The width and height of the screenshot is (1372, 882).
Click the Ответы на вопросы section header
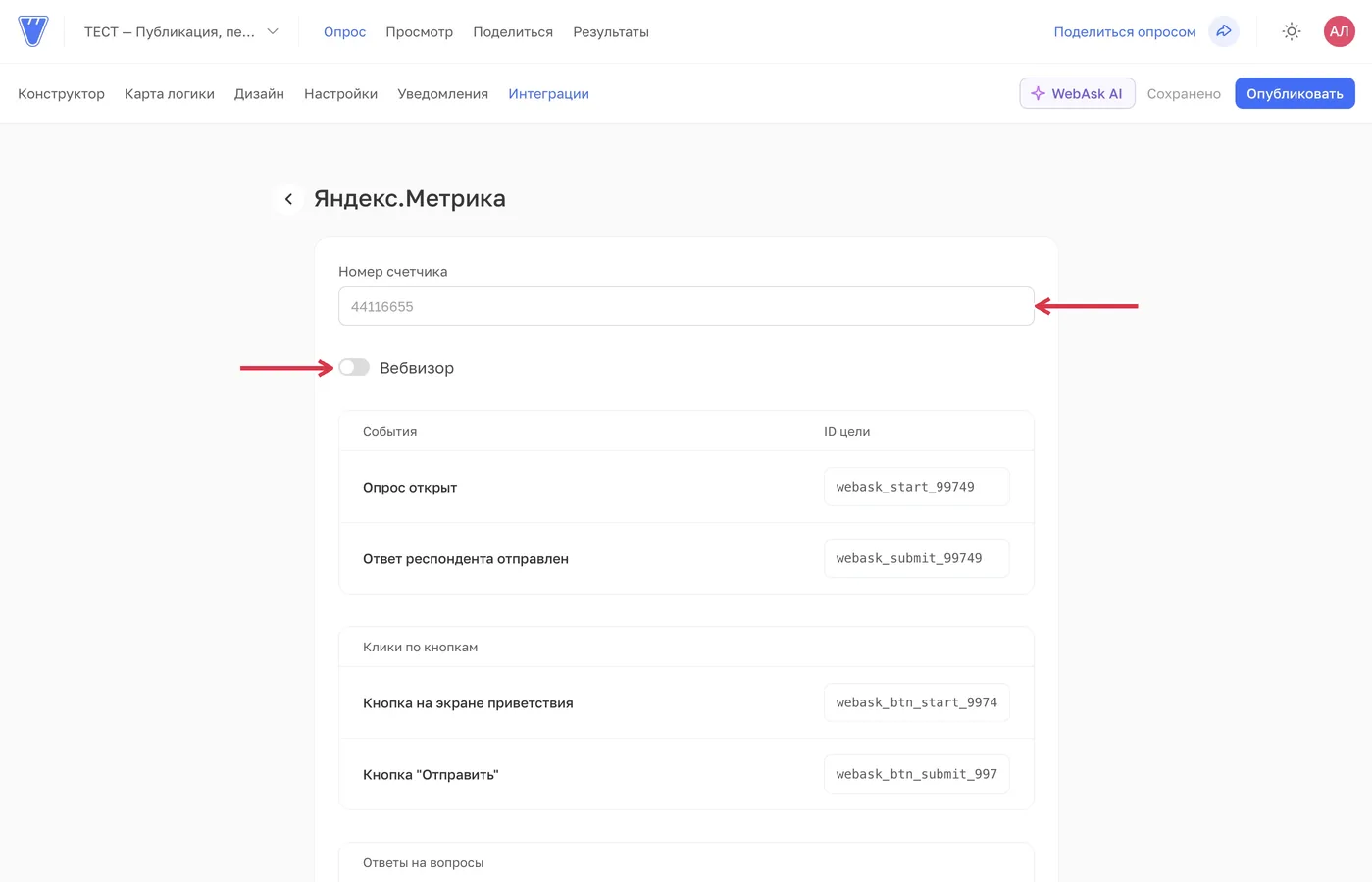(423, 863)
